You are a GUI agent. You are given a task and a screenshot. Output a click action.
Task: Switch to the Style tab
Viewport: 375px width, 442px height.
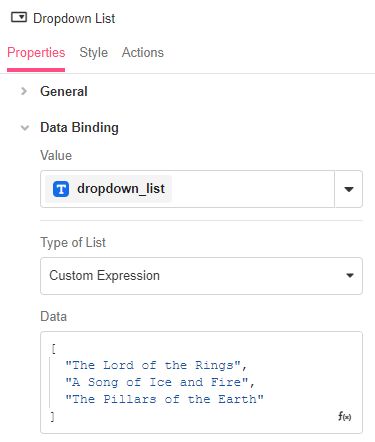click(x=94, y=53)
